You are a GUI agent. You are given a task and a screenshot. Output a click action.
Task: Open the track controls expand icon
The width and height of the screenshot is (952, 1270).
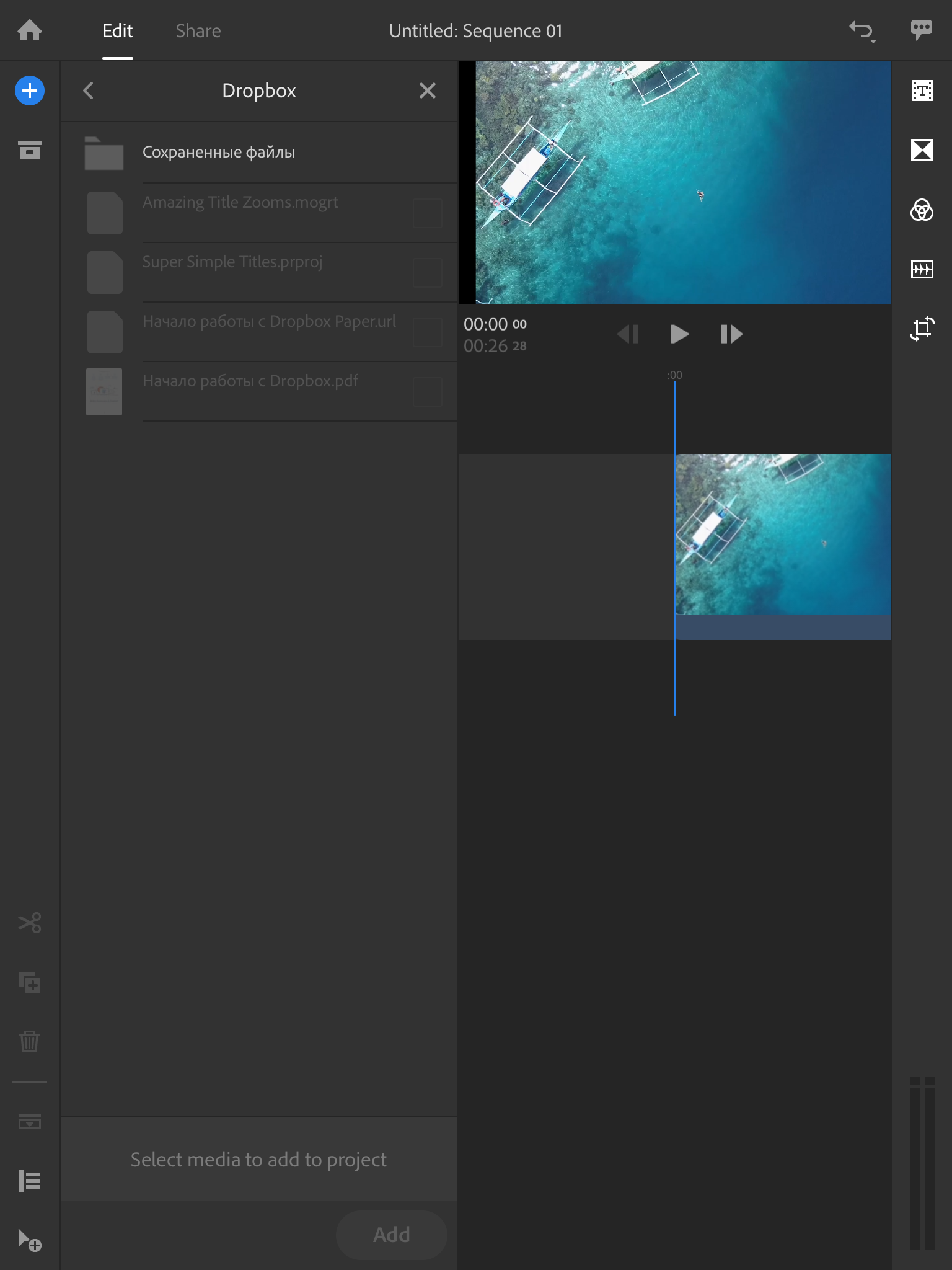(30, 1121)
